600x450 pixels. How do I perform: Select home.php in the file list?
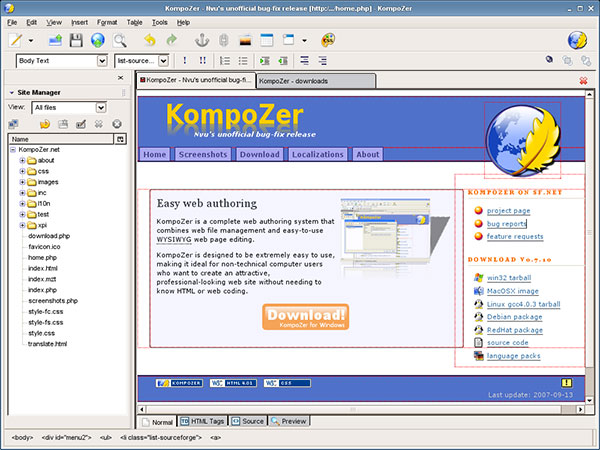pyautogui.click(x=42, y=257)
